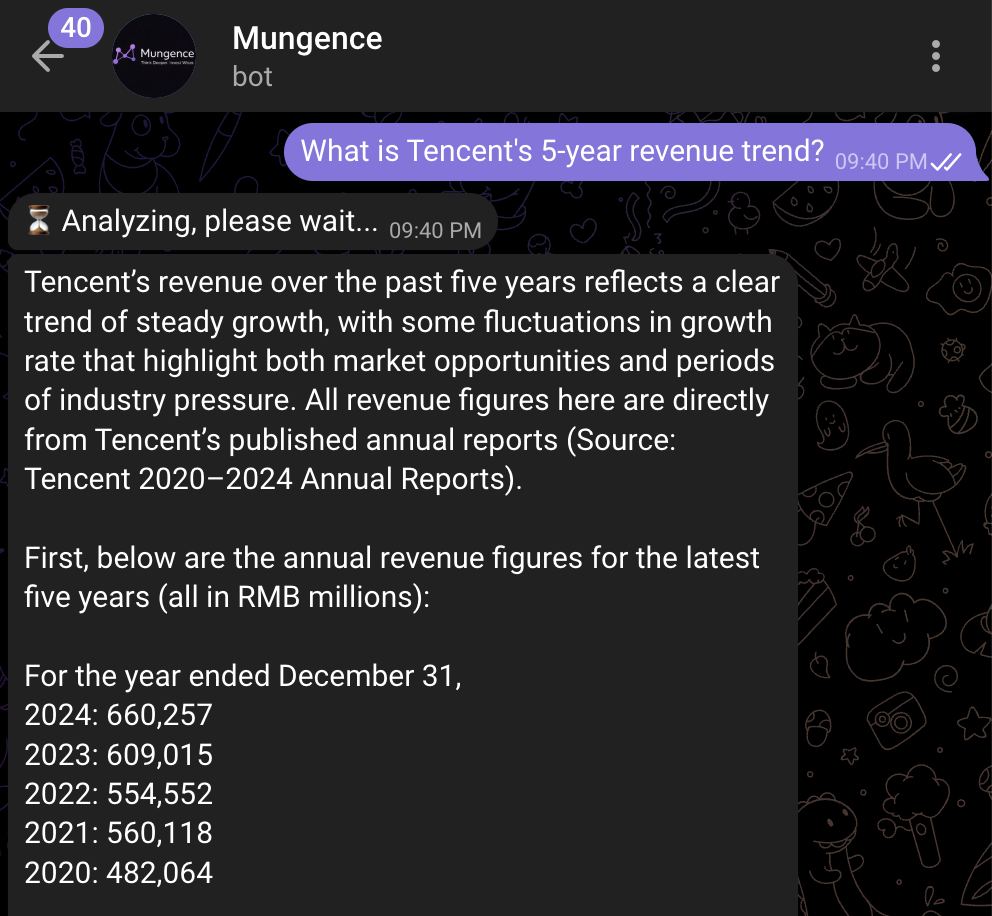This screenshot has height=916, width=992.
Task: Tap the double-check read receipt icon
Action: (x=946, y=162)
